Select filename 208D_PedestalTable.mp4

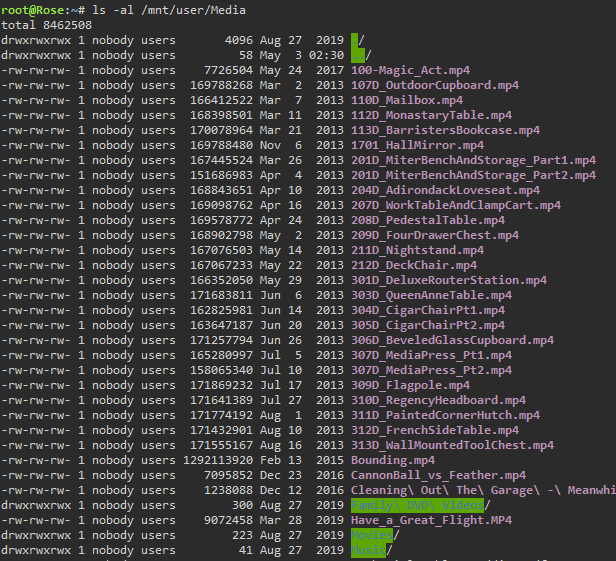pos(427,220)
